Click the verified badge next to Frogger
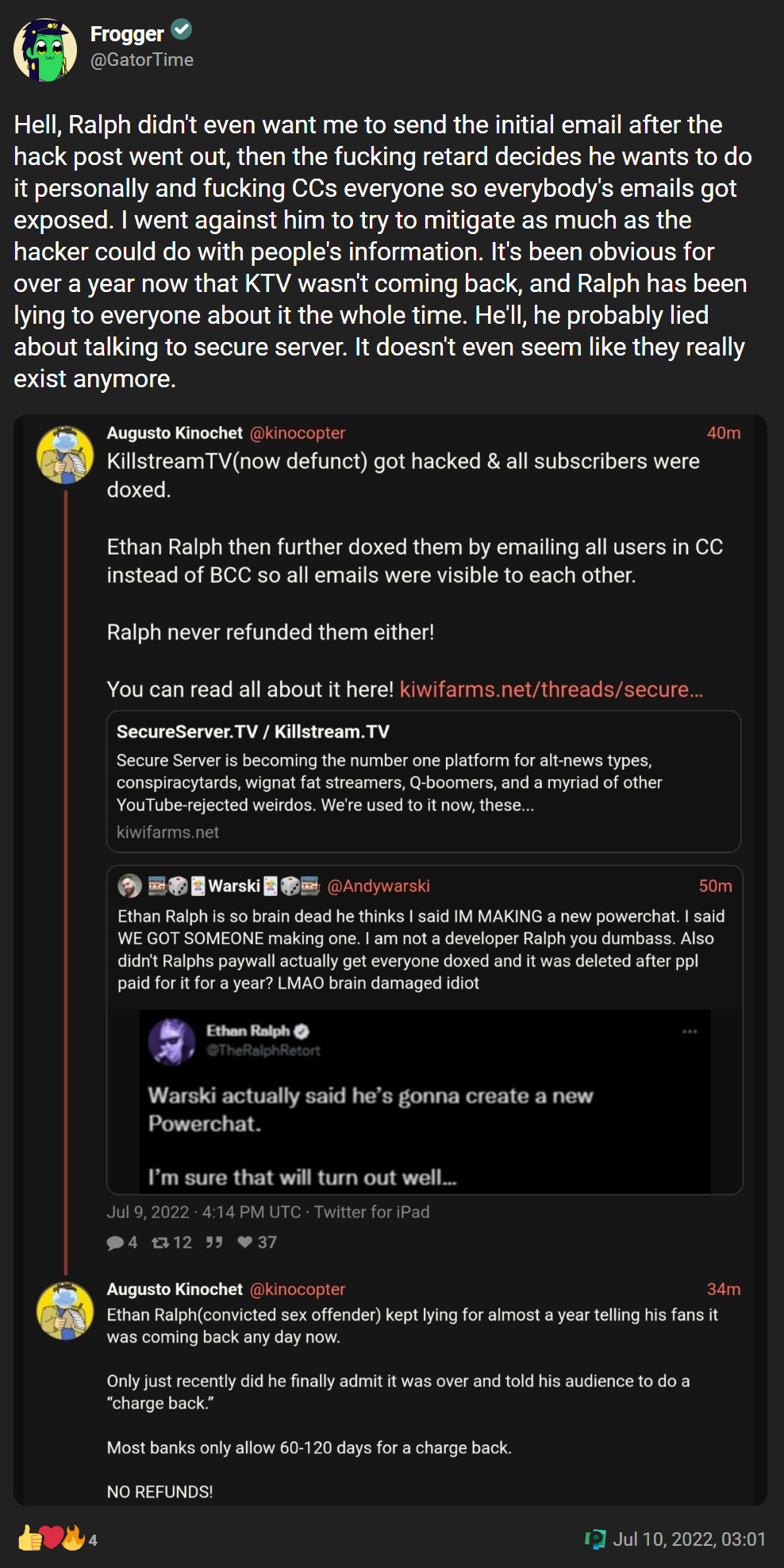The image size is (784, 1568). pos(182,30)
